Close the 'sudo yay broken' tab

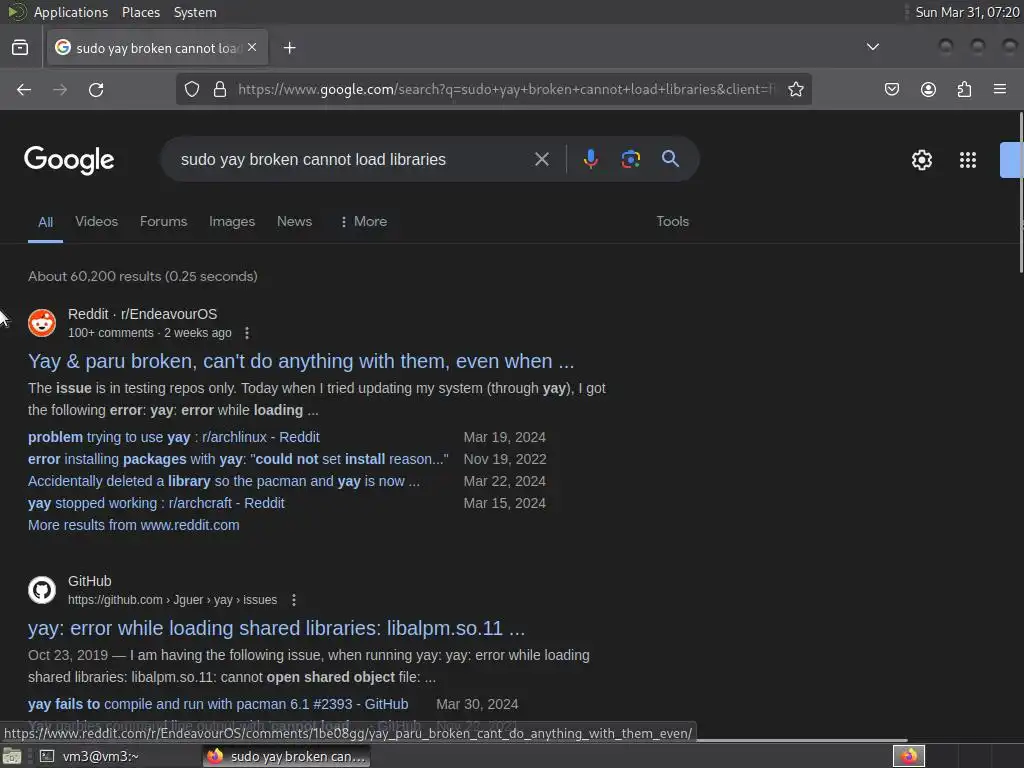click(x=252, y=48)
